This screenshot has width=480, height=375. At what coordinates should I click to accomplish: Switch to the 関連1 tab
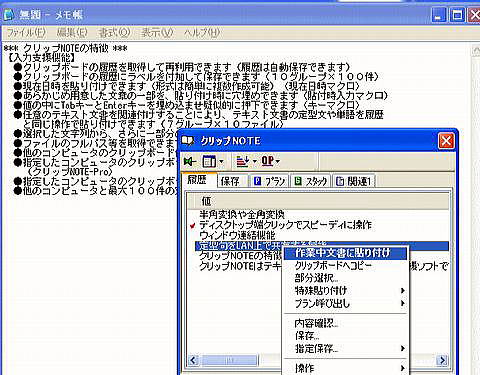point(354,181)
